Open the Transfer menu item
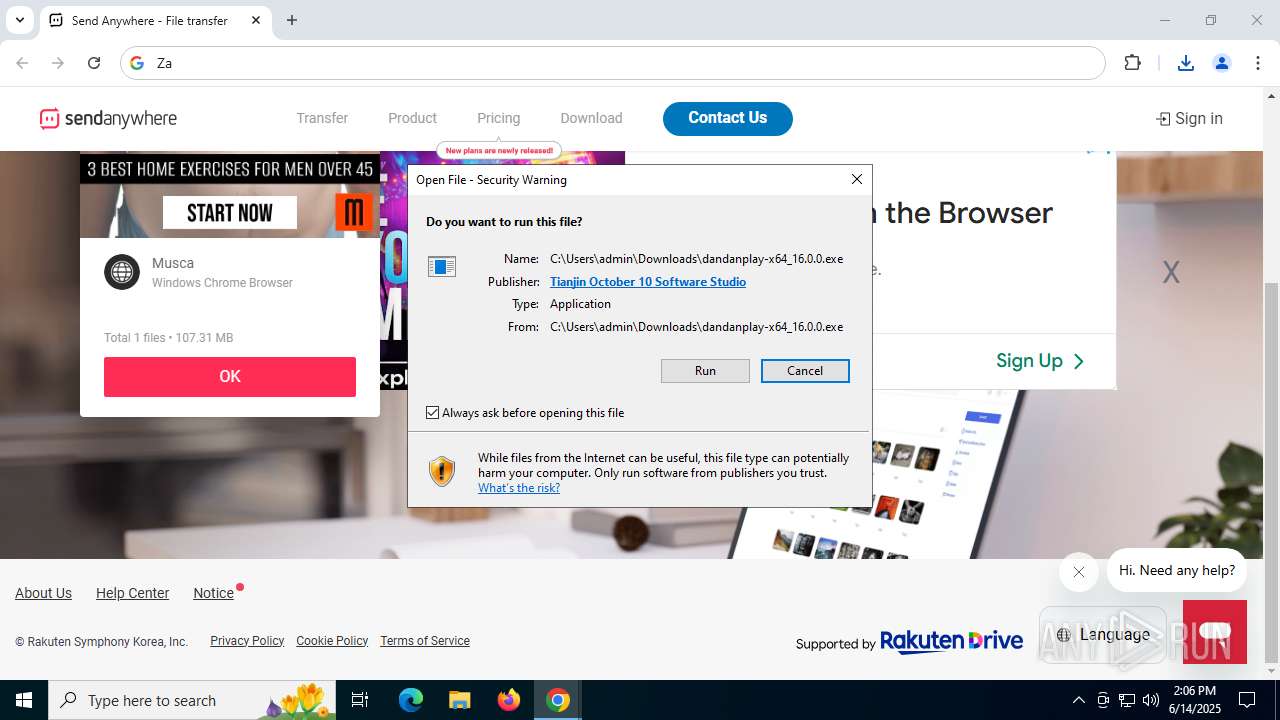This screenshot has height=720, width=1280. [322, 118]
